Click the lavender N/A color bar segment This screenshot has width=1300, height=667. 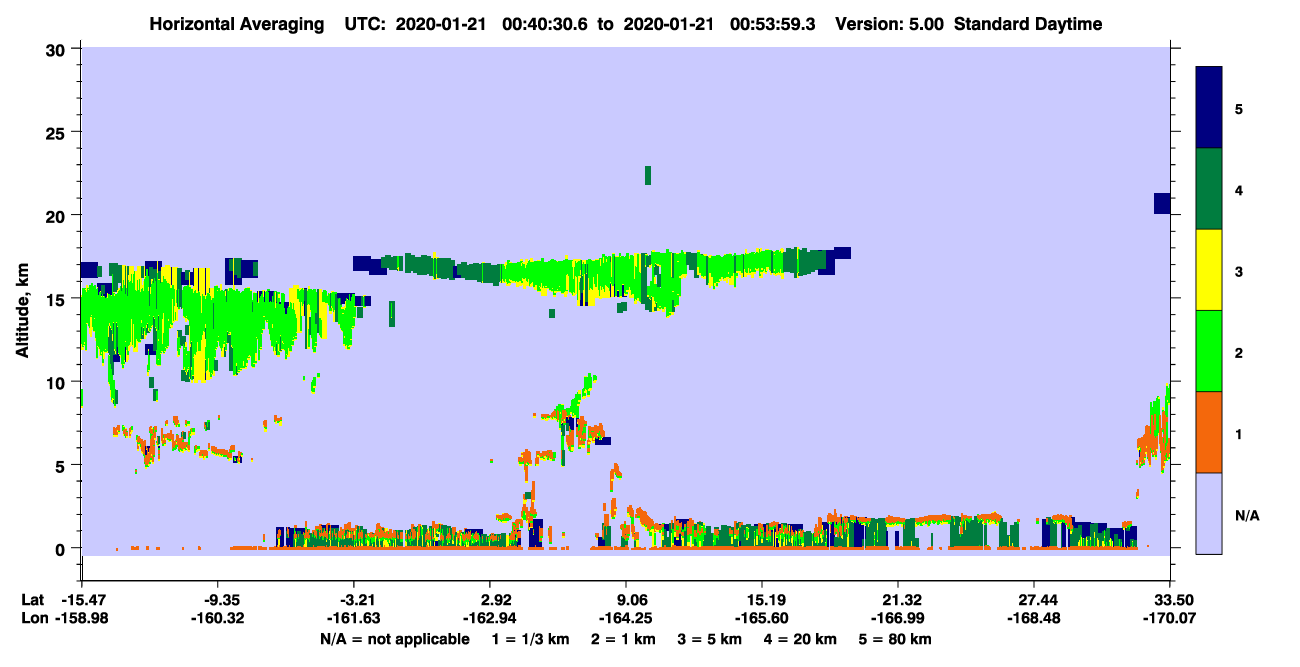pyautogui.click(x=1209, y=513)
